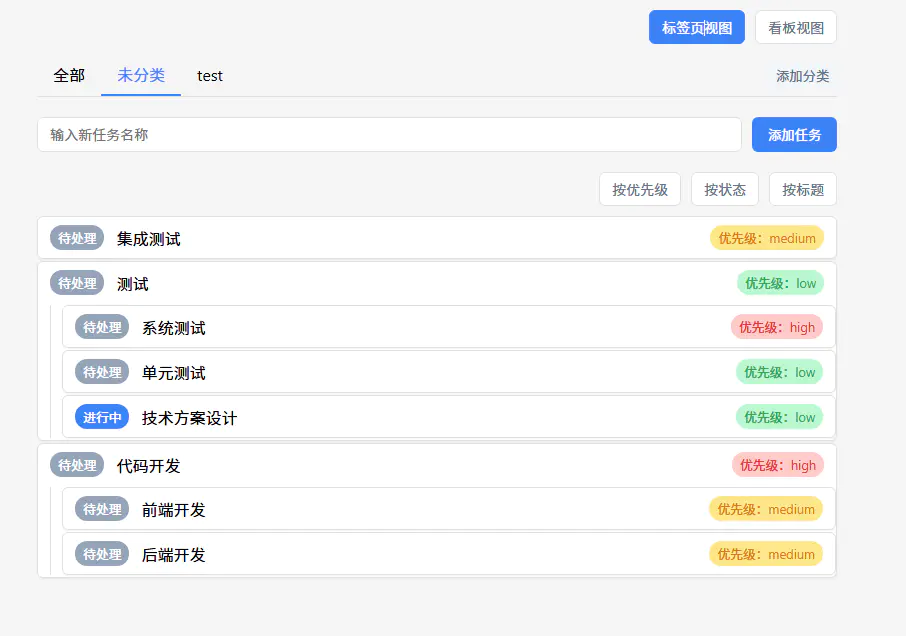This screenshot has width=906, height=636.
Task: Sort tasks using 按标题
Action: [802, 189]
